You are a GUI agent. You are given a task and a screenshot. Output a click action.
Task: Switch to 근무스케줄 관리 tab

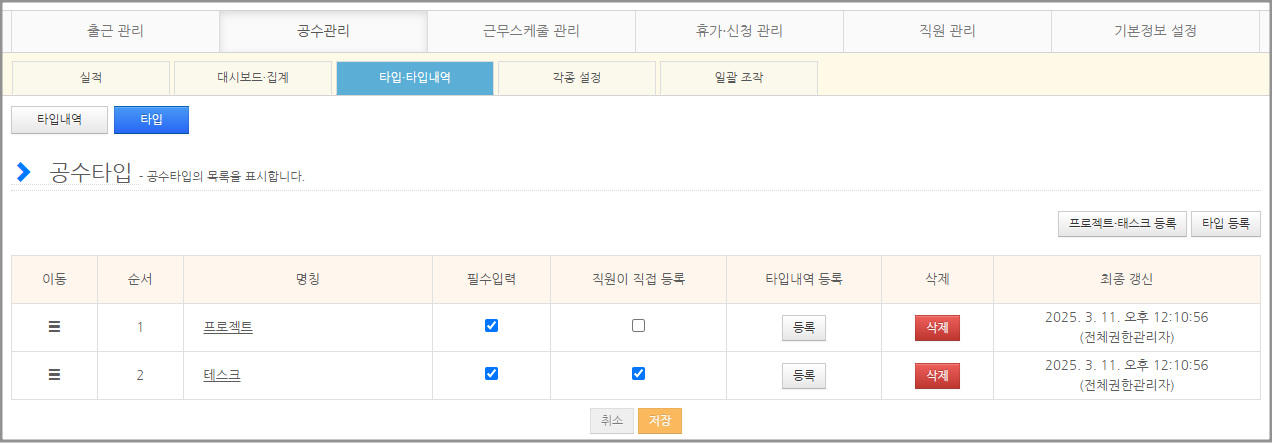pyautogui.click(x=531, y=31)
